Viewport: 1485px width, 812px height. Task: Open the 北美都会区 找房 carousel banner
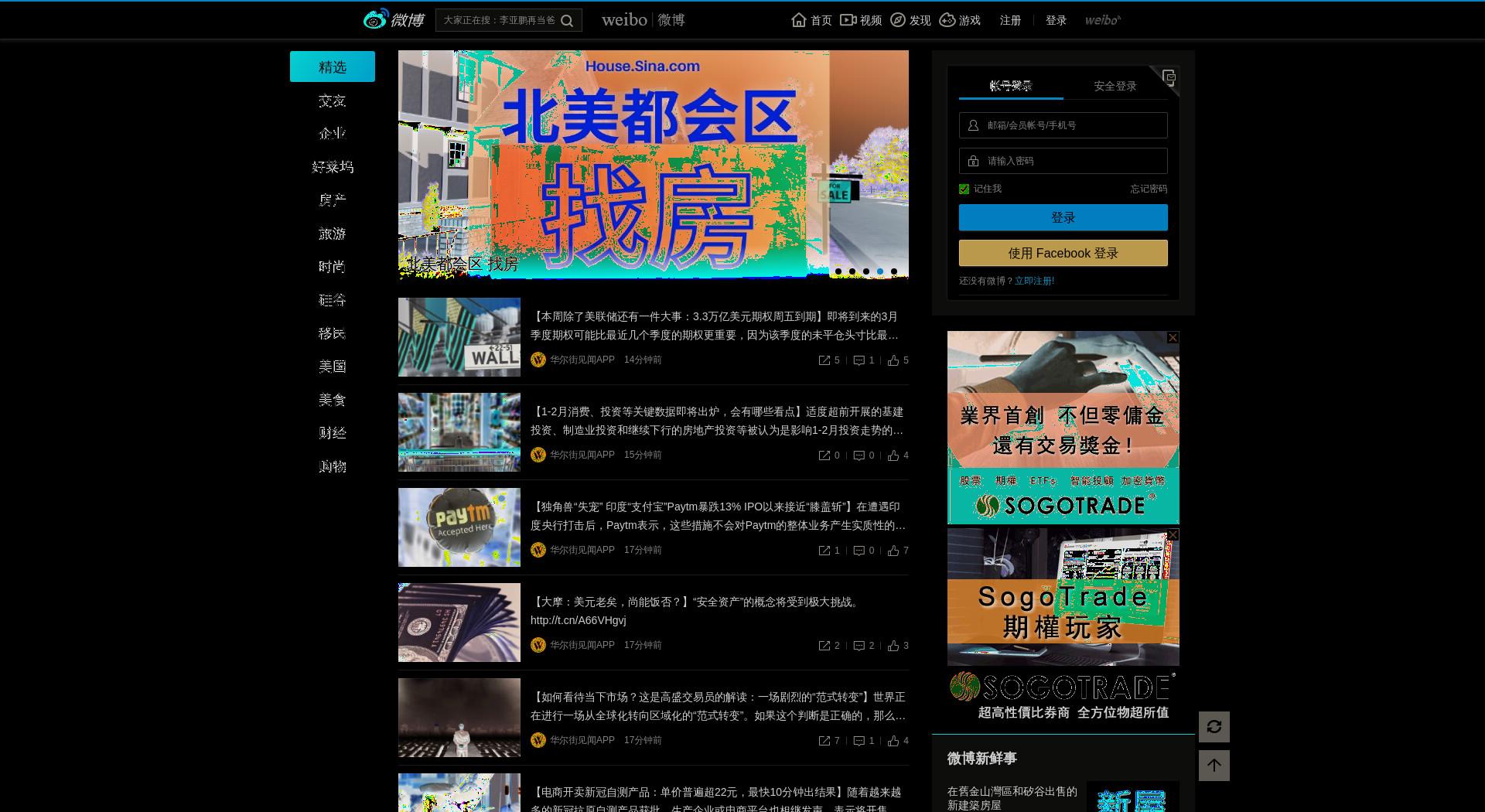654,165
